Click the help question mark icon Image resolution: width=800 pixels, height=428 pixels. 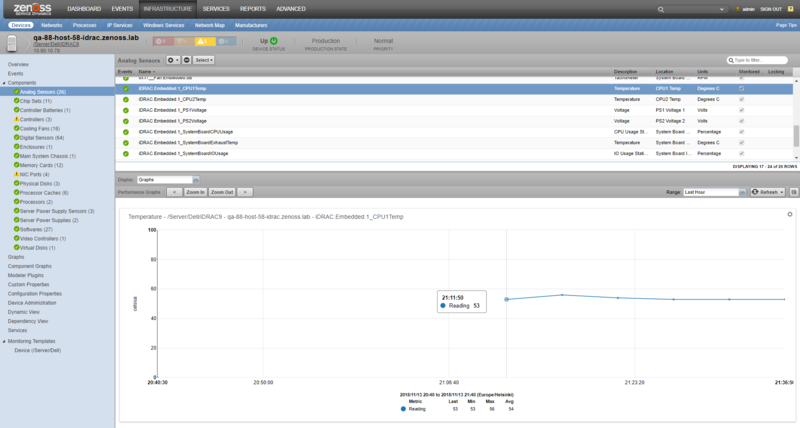791,9
